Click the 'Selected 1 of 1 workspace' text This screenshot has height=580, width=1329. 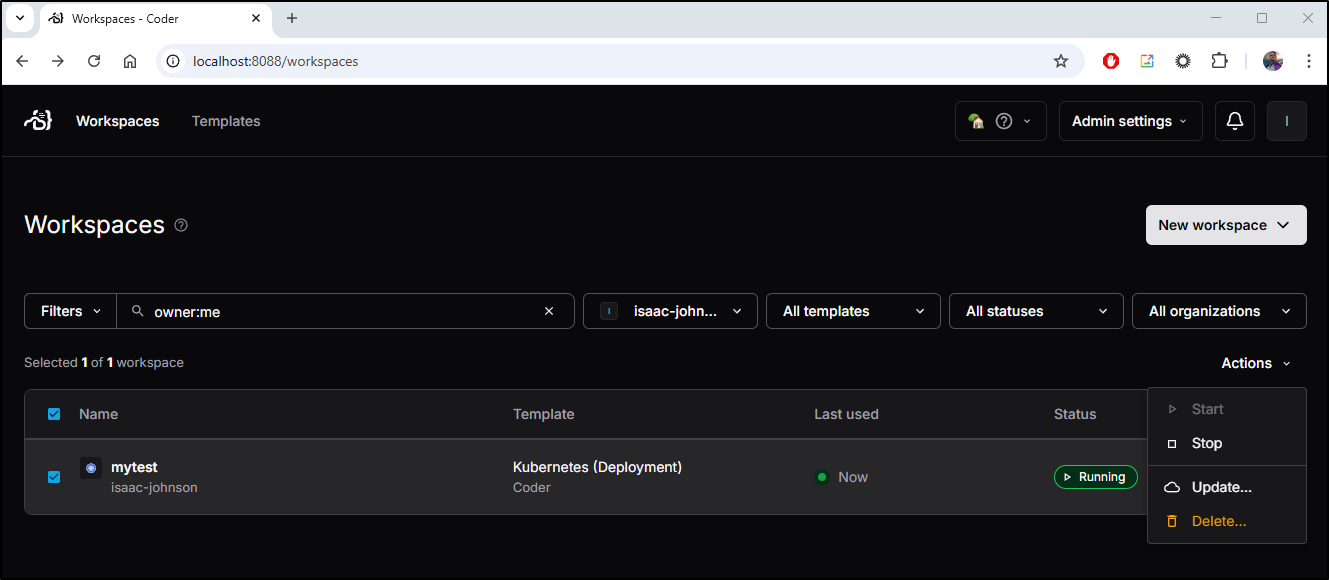(x=104, y=362)
